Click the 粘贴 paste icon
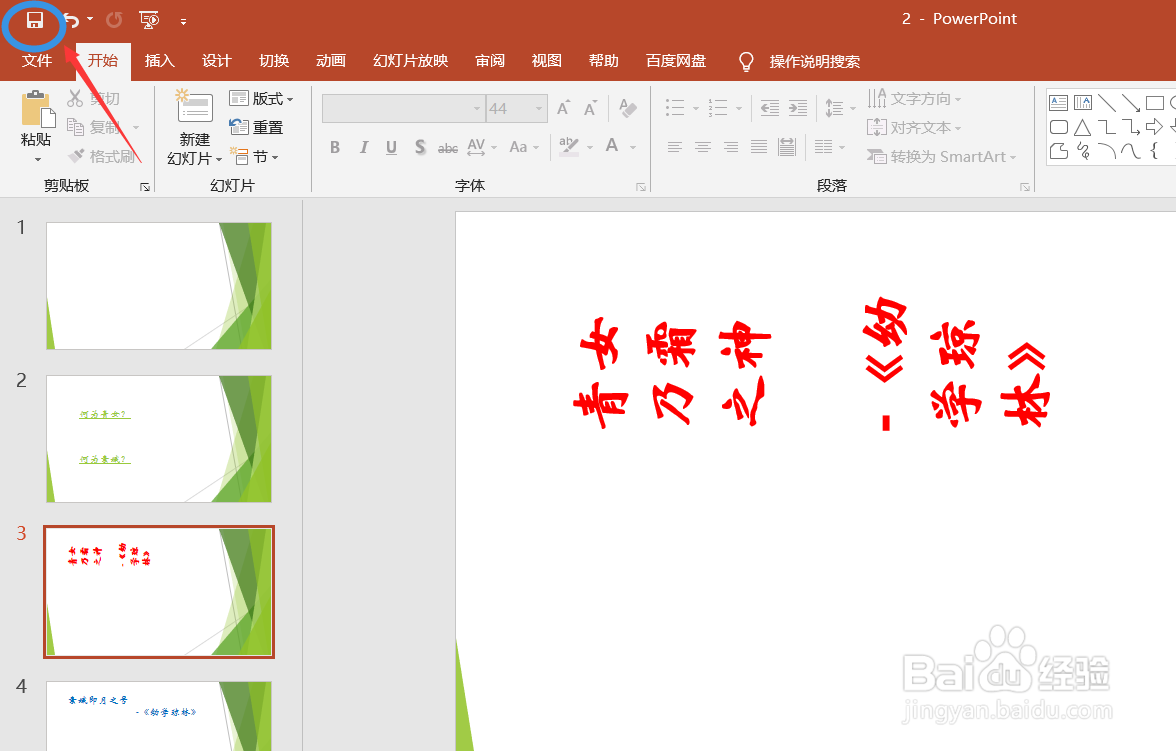Viewport: 1176px width, 751px height. pos(38,110)
